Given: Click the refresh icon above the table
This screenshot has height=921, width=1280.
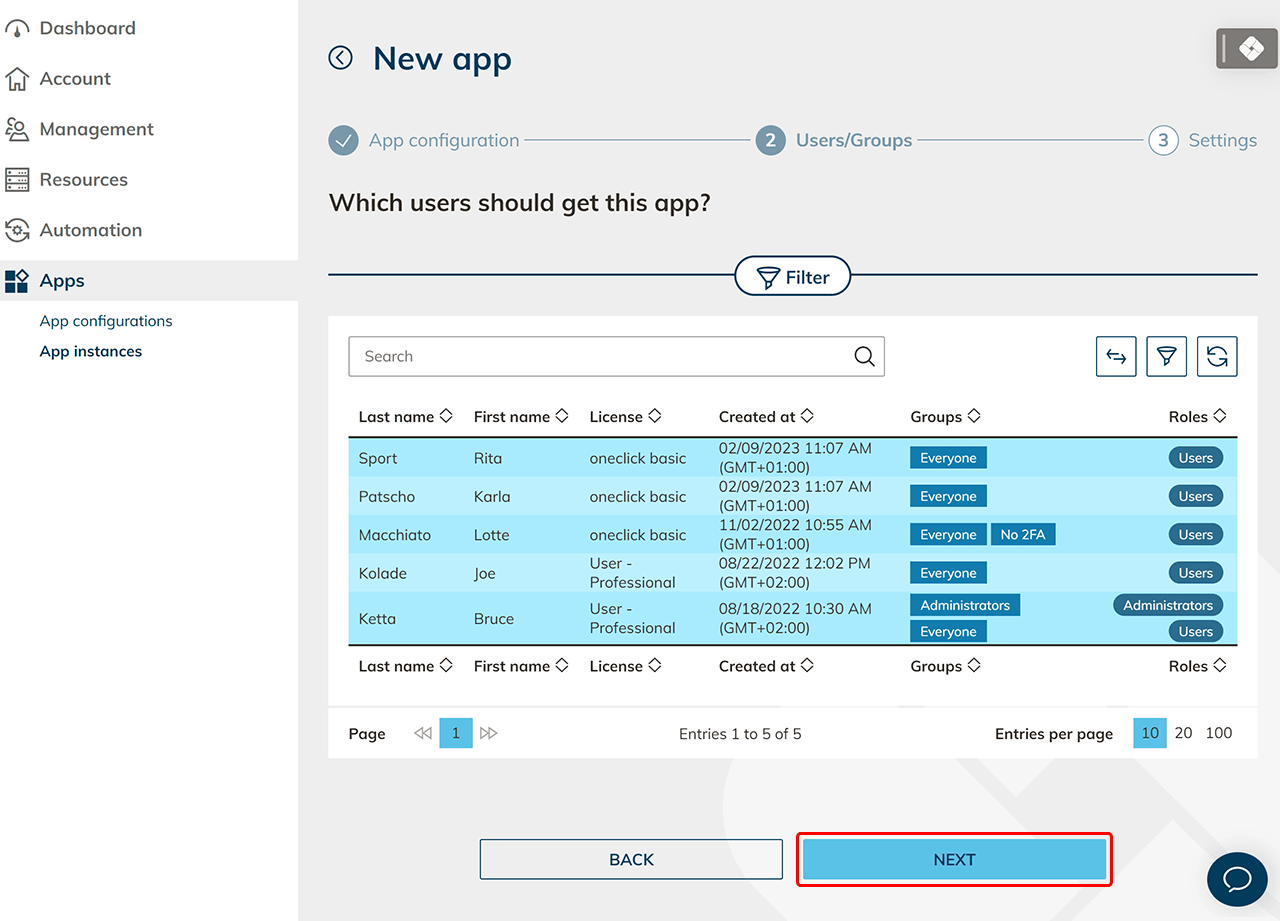Looking at the screenshot, I should click(x=1217, y=357).
